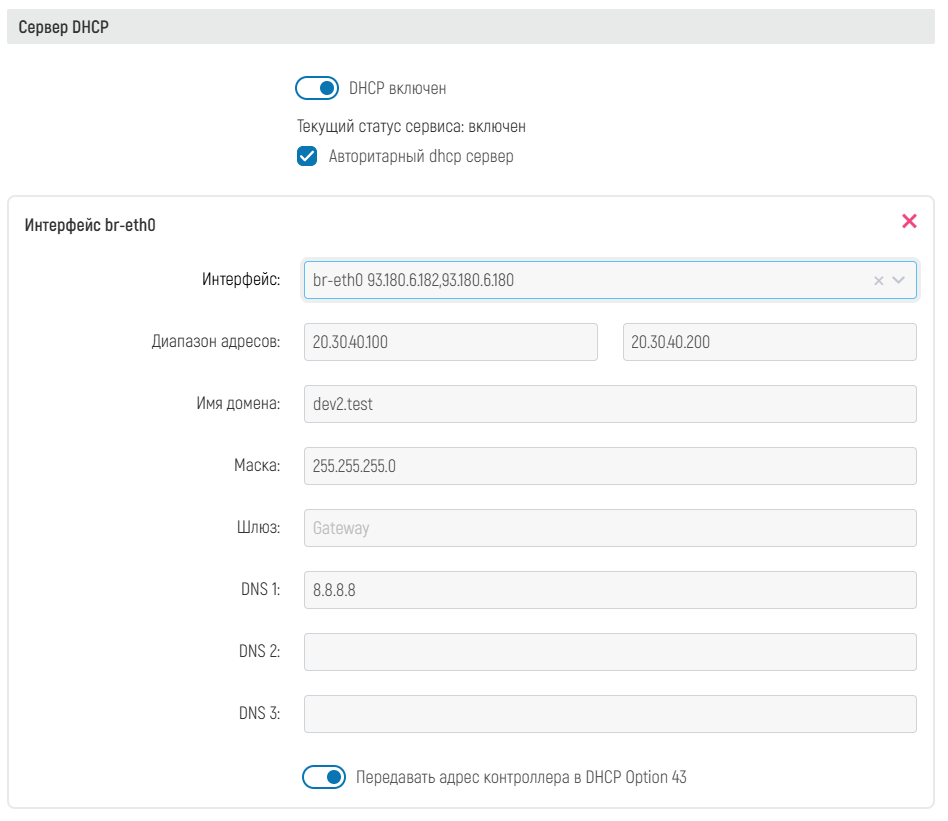This screenshot has width=948, height=821.
Task: Click the DNS 1 field with 8.8.8.8
Action: point(610,590)
